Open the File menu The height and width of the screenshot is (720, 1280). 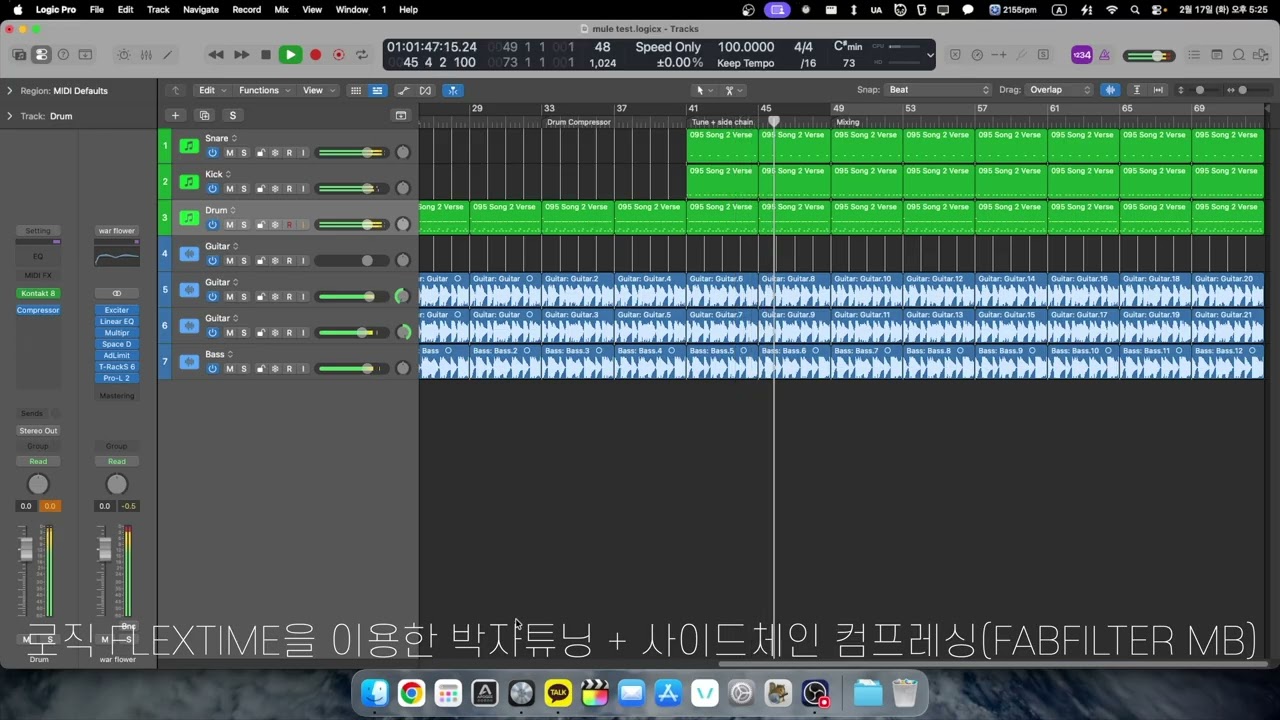coord(97,9)
